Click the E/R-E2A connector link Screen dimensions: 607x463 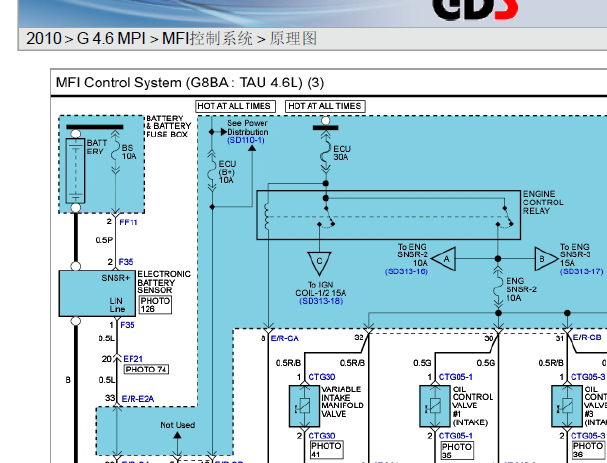click(137, 399)
